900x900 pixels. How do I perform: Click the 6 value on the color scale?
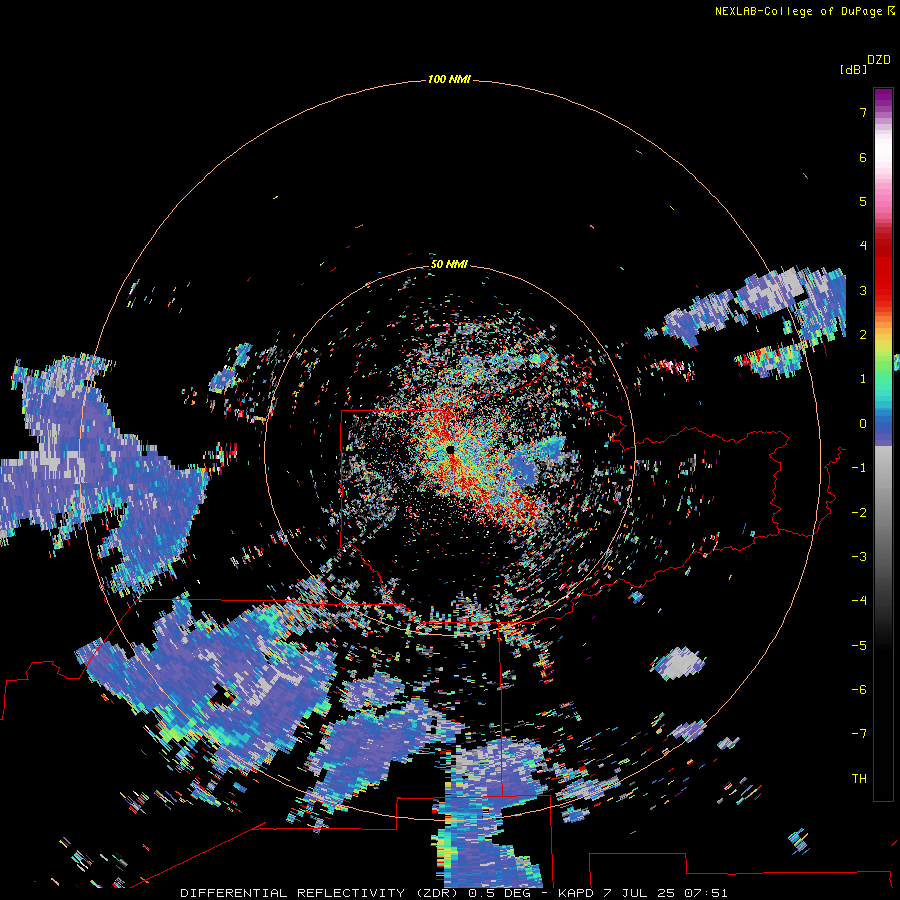point(863,157)
